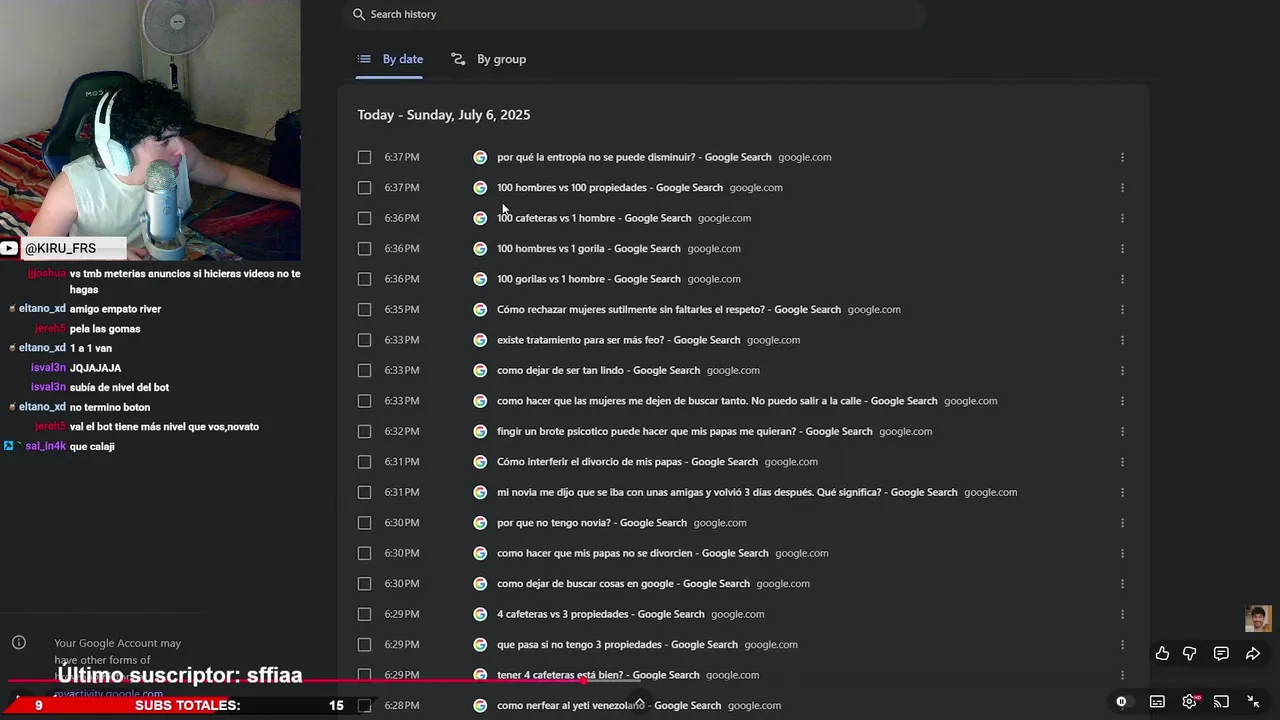Click Google favicon of 'que pasa si no tengo 3 propiedades'
This screenshot has height=720, width=1280.
480,645
